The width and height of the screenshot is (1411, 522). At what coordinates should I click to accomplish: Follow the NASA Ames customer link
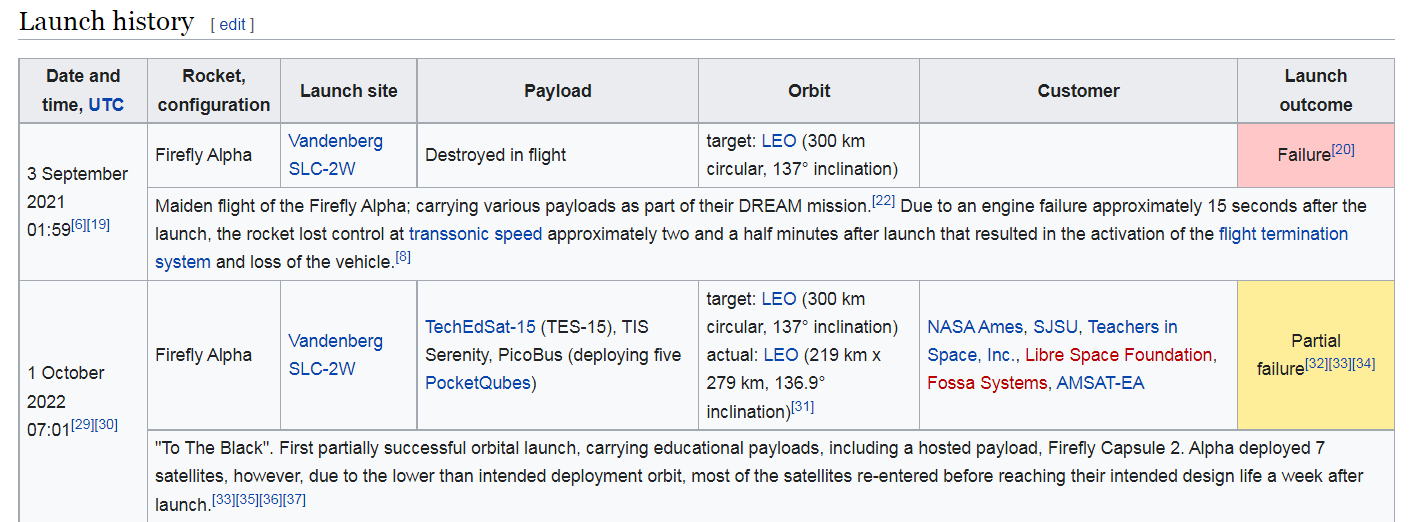975,326
